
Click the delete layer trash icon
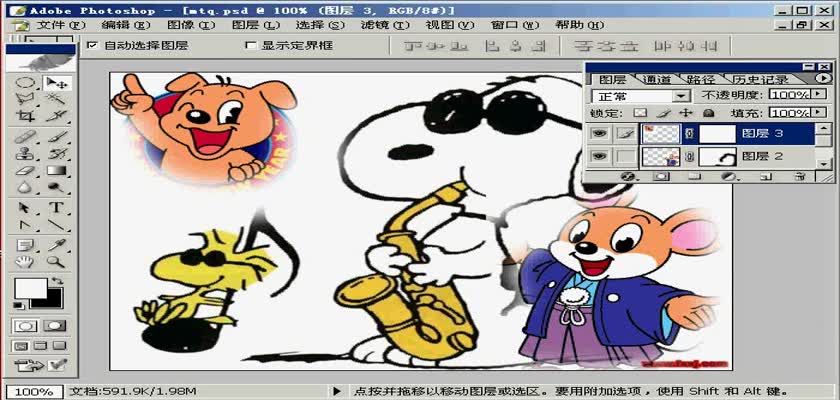pyautogui.click(x=799, y=176)
